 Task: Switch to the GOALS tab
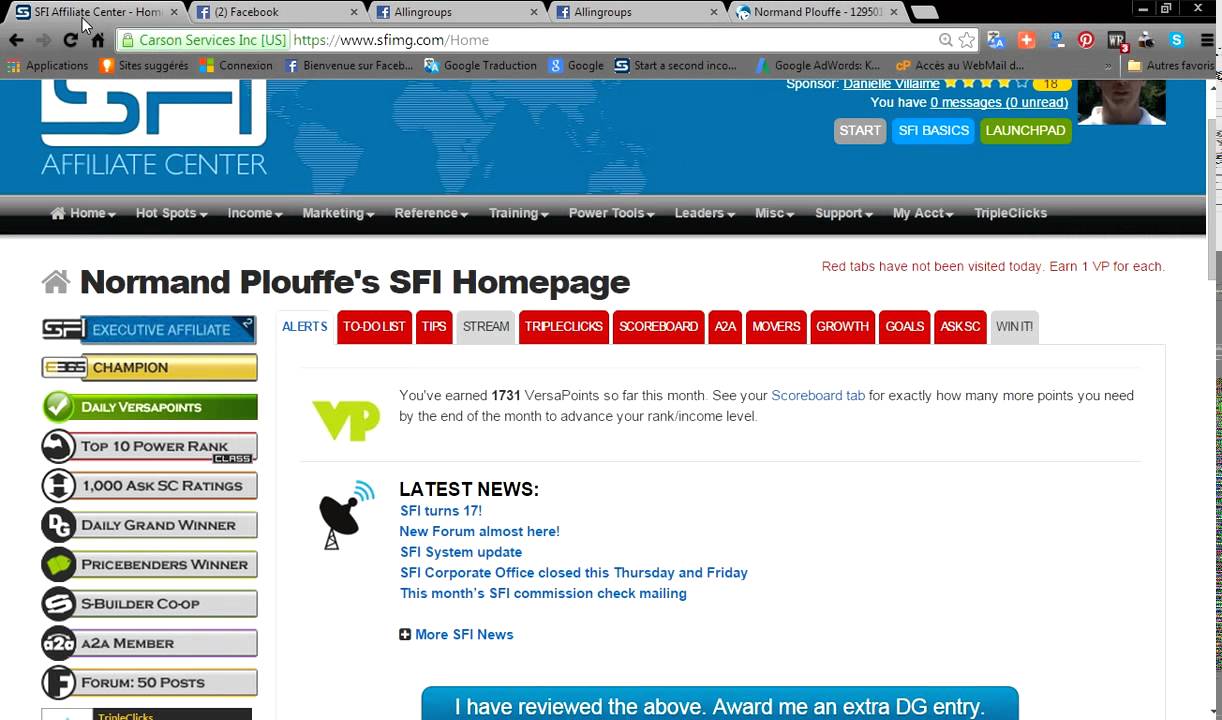[x=904, y=327]
